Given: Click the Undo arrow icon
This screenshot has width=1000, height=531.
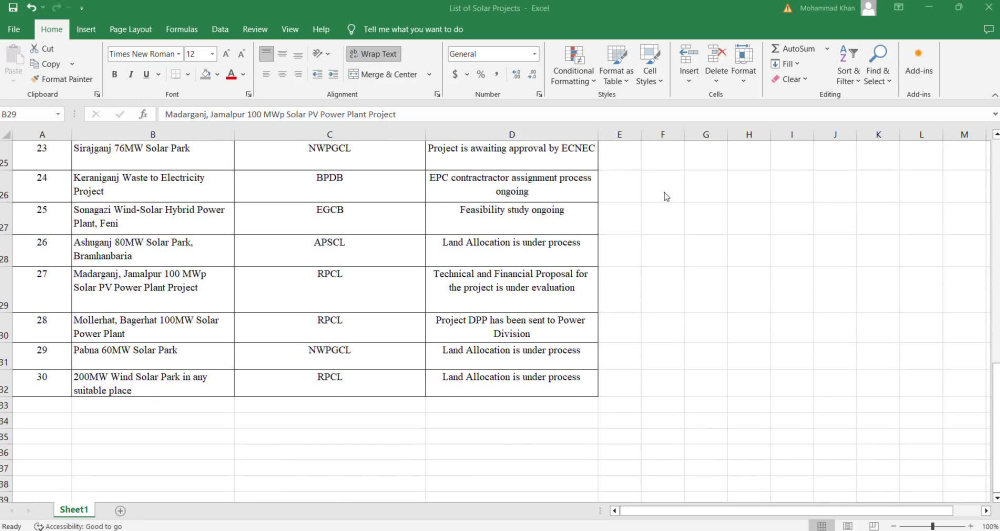Looking at the screenshot, I should tap(31, 8).
